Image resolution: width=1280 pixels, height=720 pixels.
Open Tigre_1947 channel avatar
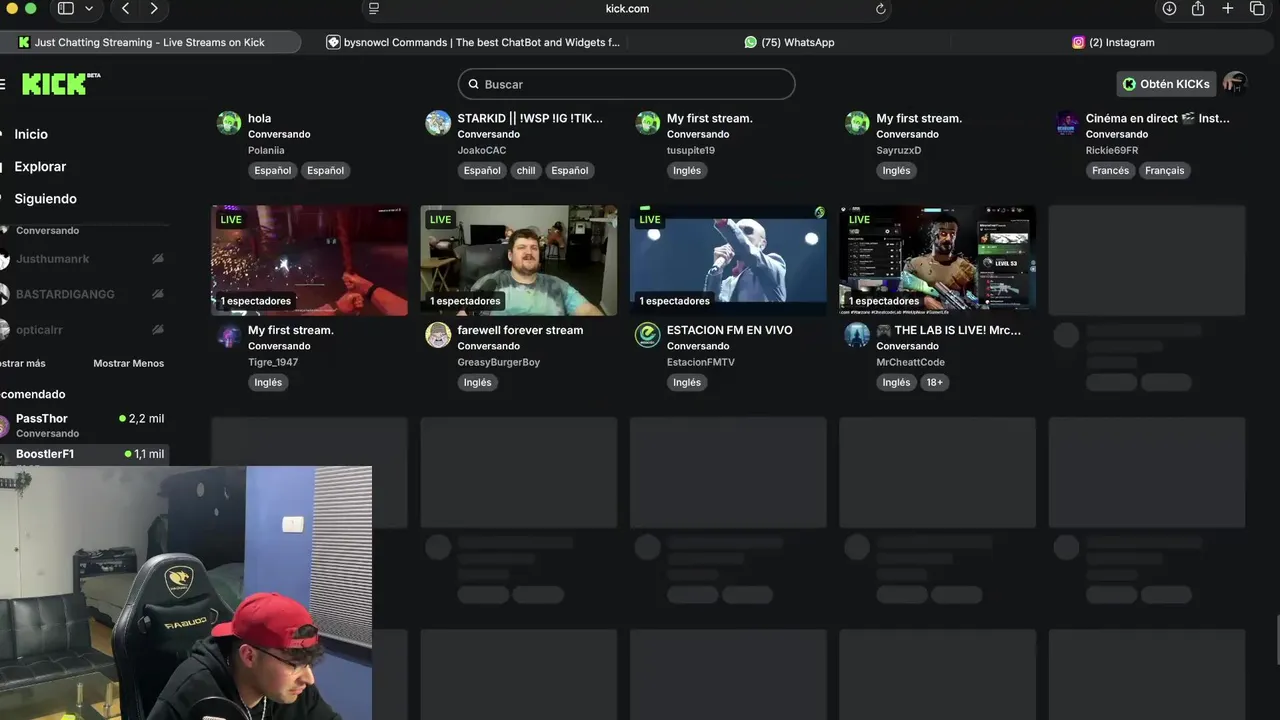pyautogui.click(x=229, y=335)
